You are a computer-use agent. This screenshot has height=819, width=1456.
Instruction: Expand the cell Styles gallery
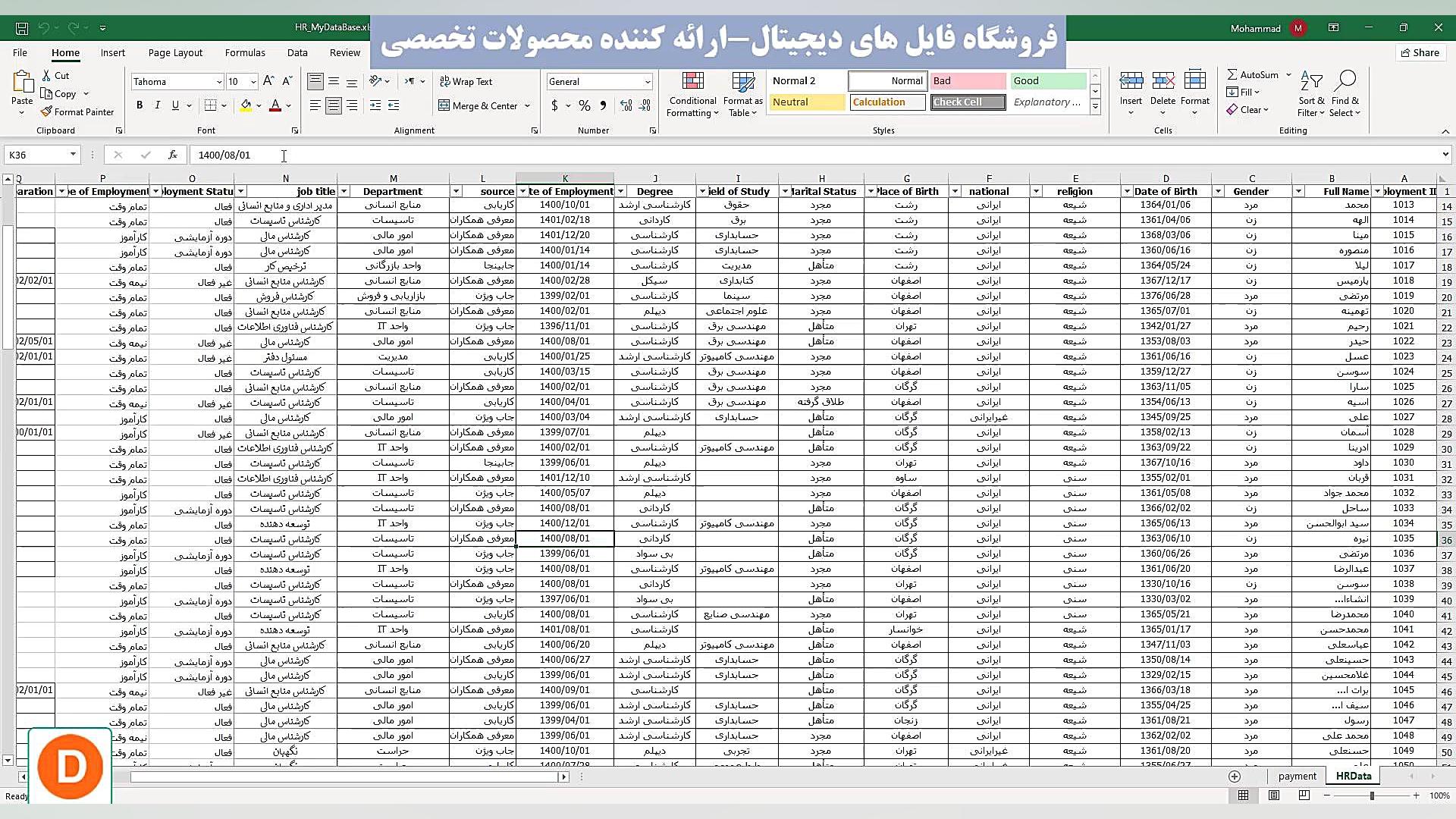(1095, 107)
